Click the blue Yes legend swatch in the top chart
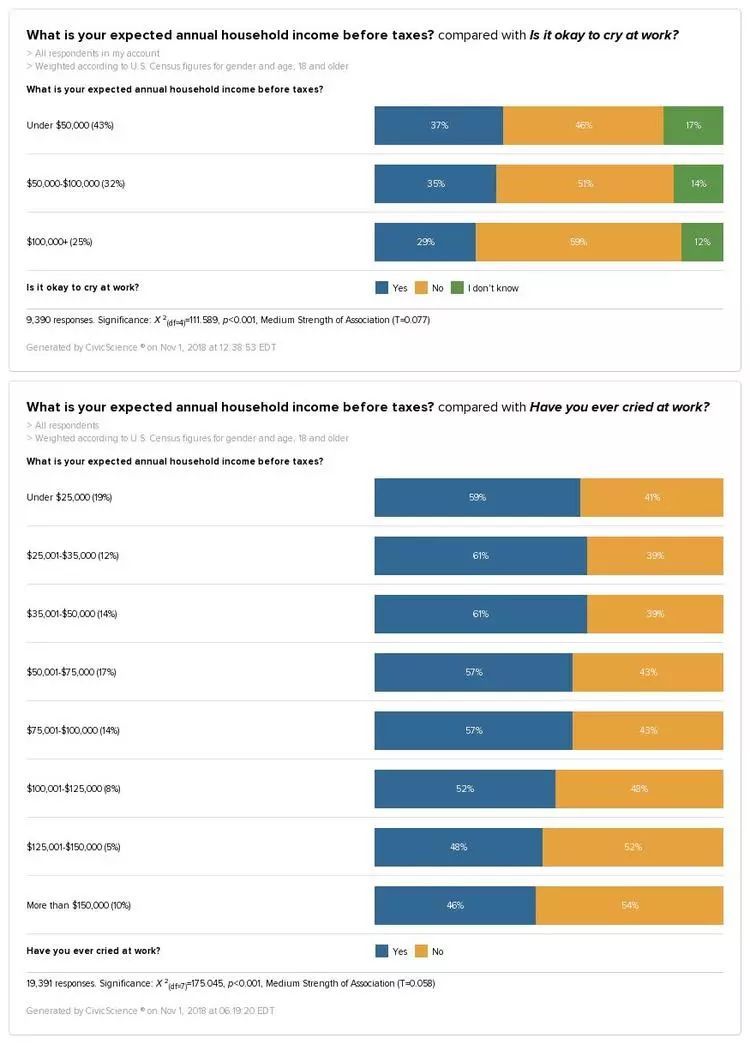Image resolution: width=750 pixels, height=1044 pixels. [x=381, y=288]
